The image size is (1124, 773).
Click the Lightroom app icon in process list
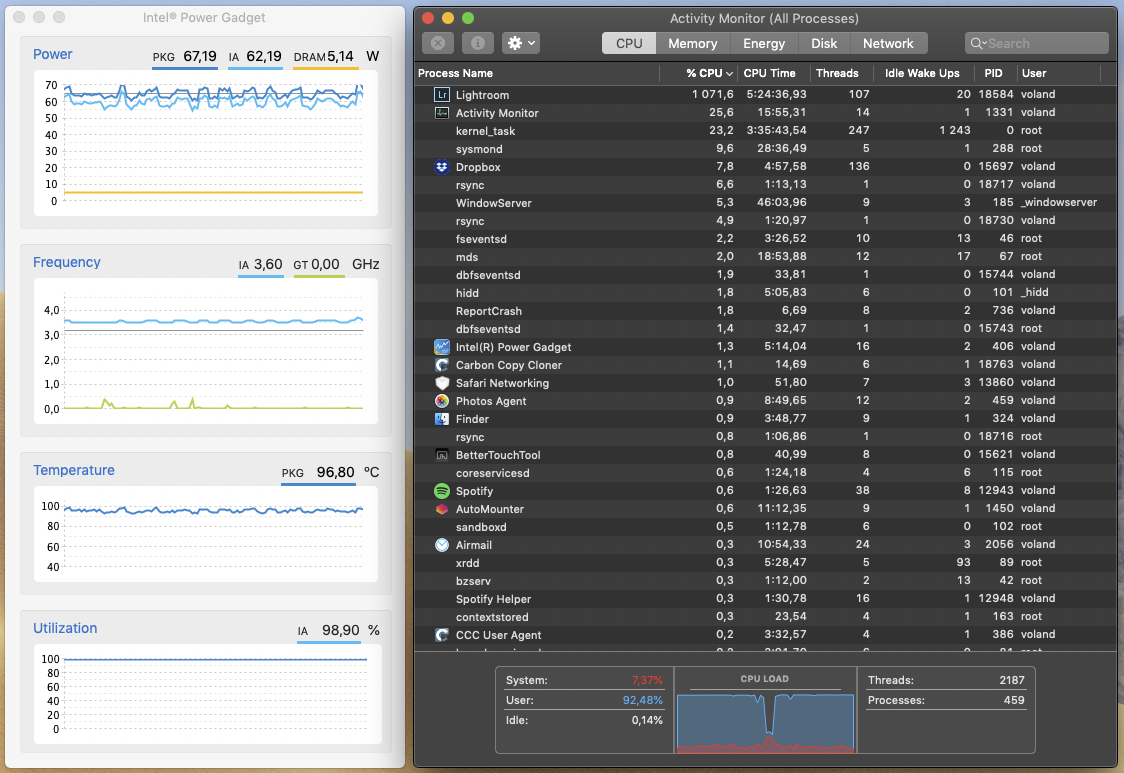[442, 95]
